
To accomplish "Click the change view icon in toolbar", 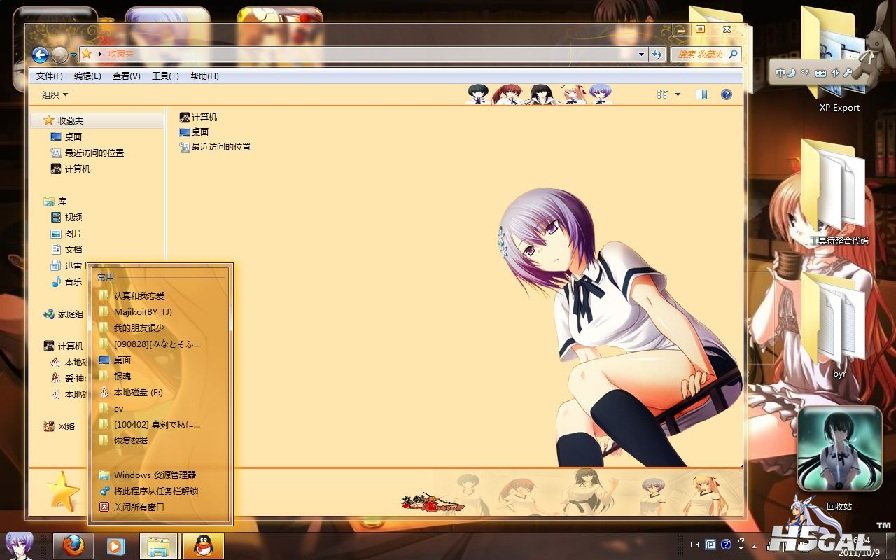I will click(x=662, y=94).
